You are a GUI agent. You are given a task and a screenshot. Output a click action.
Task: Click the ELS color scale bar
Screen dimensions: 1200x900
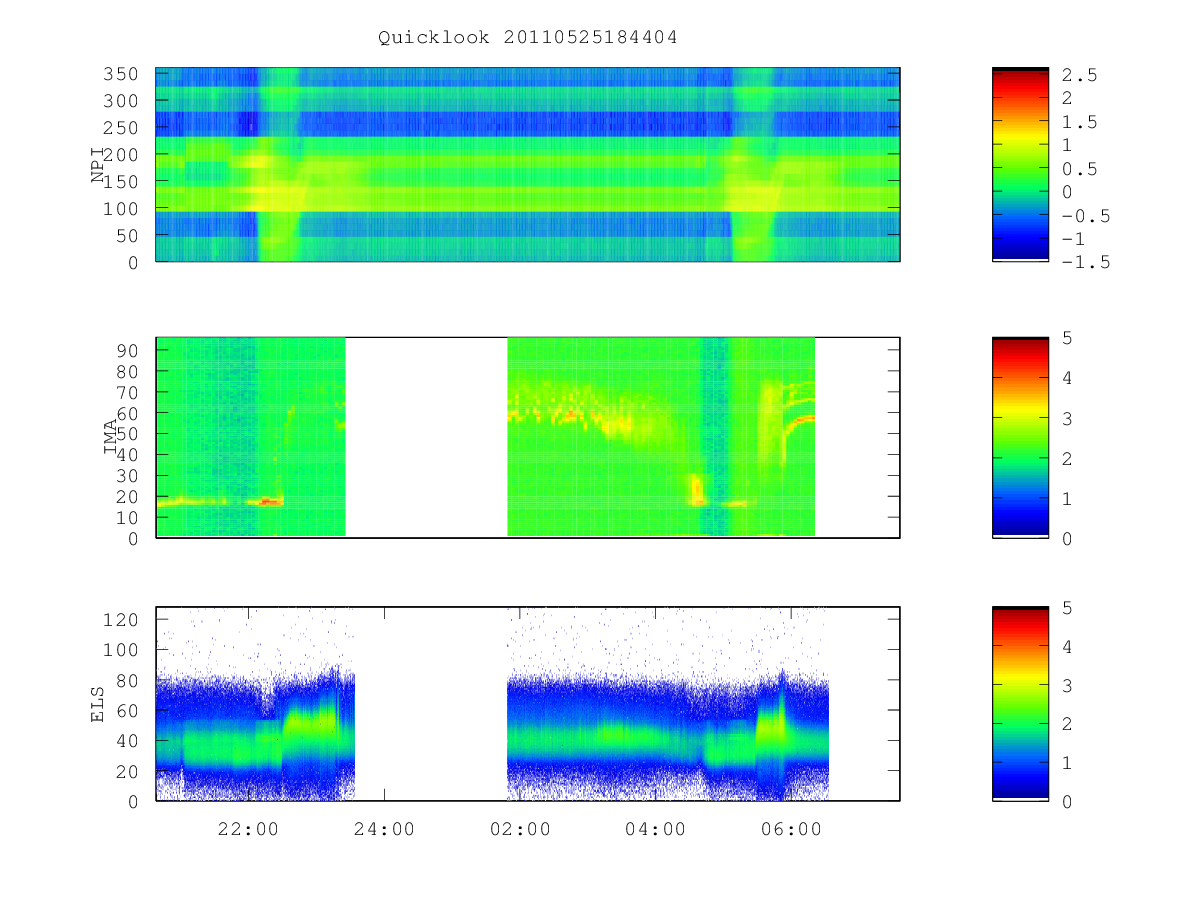coord(1020,704)
